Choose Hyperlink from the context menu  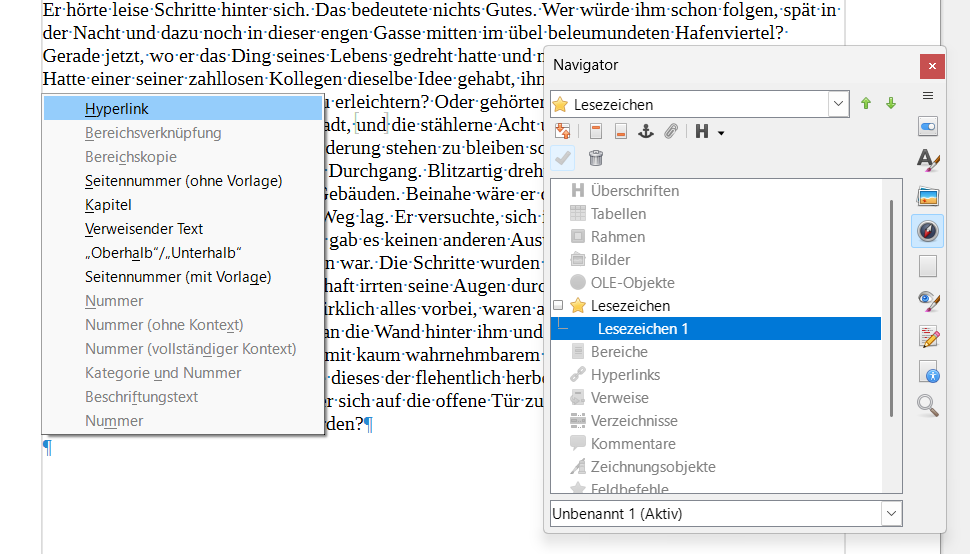pos(117,109)
